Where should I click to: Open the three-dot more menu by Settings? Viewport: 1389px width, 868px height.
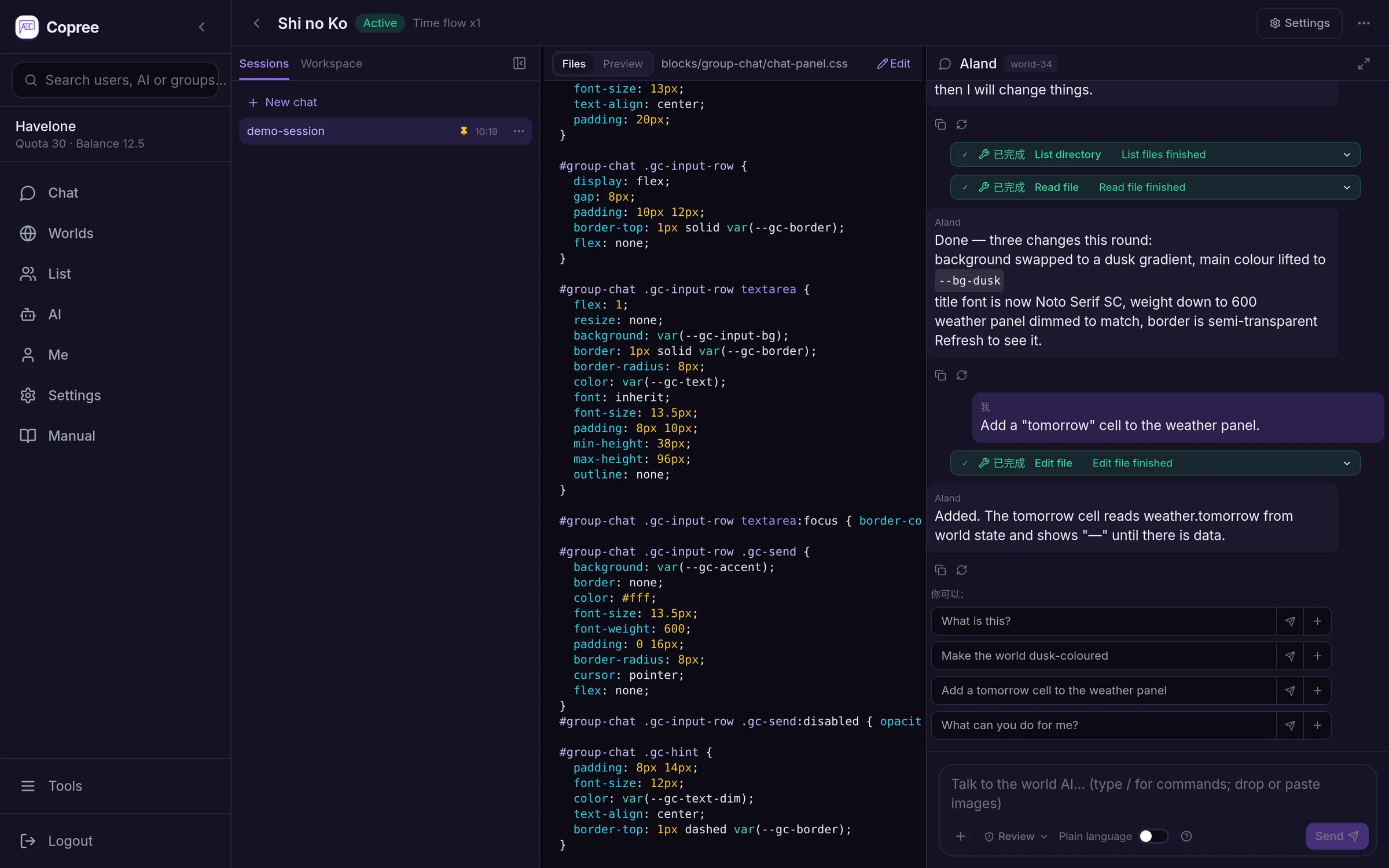(x=1364, y=23)
